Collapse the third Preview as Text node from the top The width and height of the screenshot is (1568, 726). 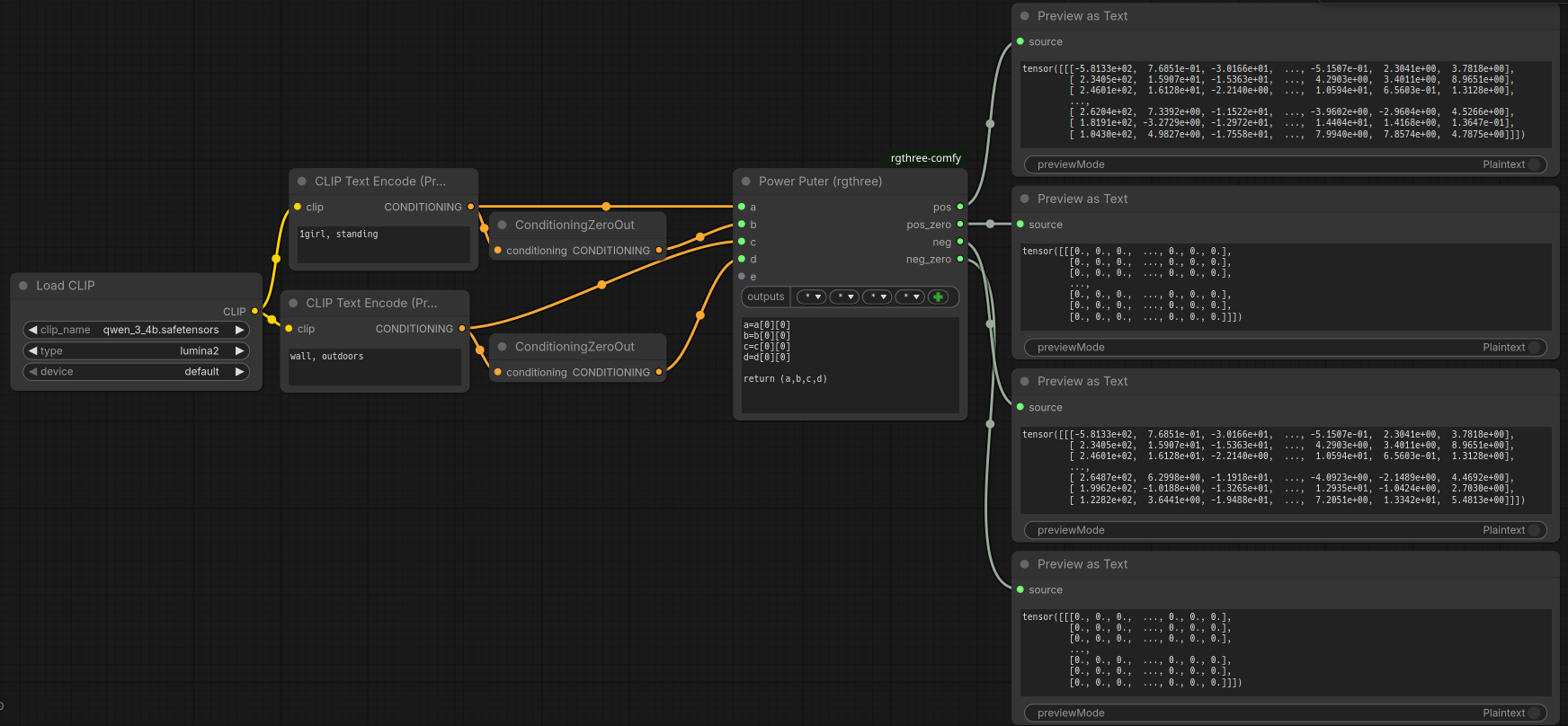tap(1025, 382)
